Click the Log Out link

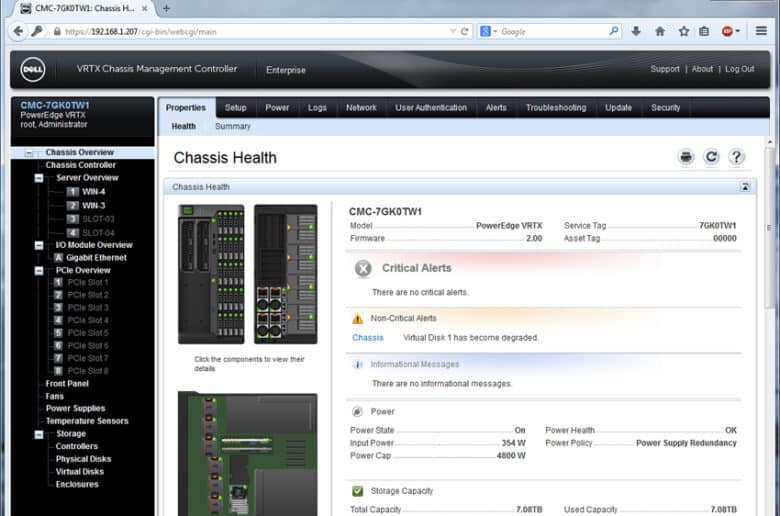pos(739,69)
